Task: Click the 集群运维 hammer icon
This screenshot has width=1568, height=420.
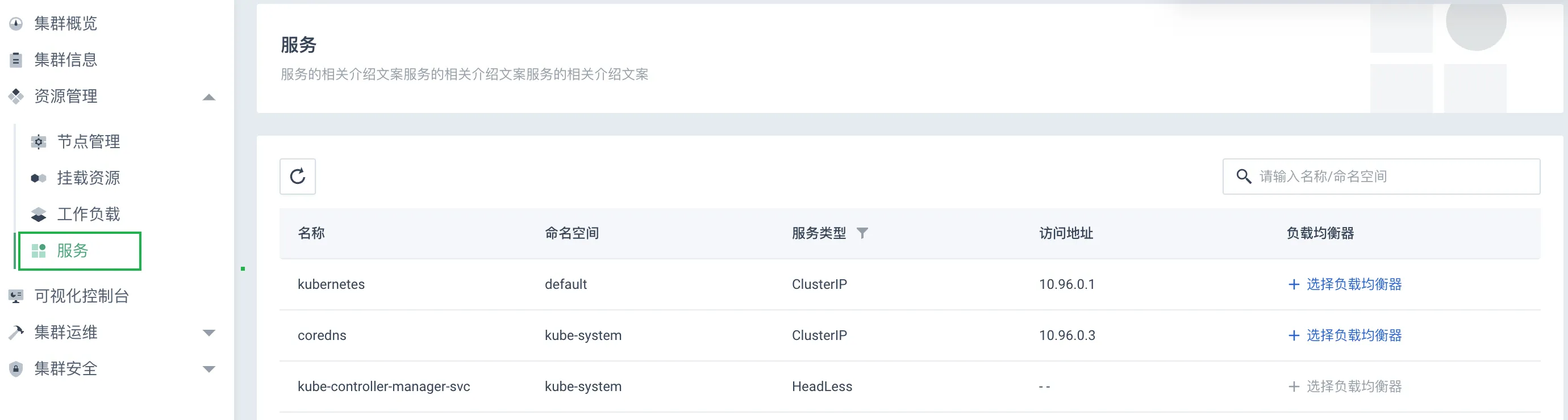Action: [x=16, y=333]
